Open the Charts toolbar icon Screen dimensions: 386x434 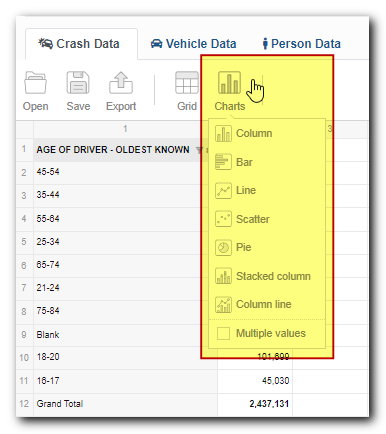[x=229, y=83]
